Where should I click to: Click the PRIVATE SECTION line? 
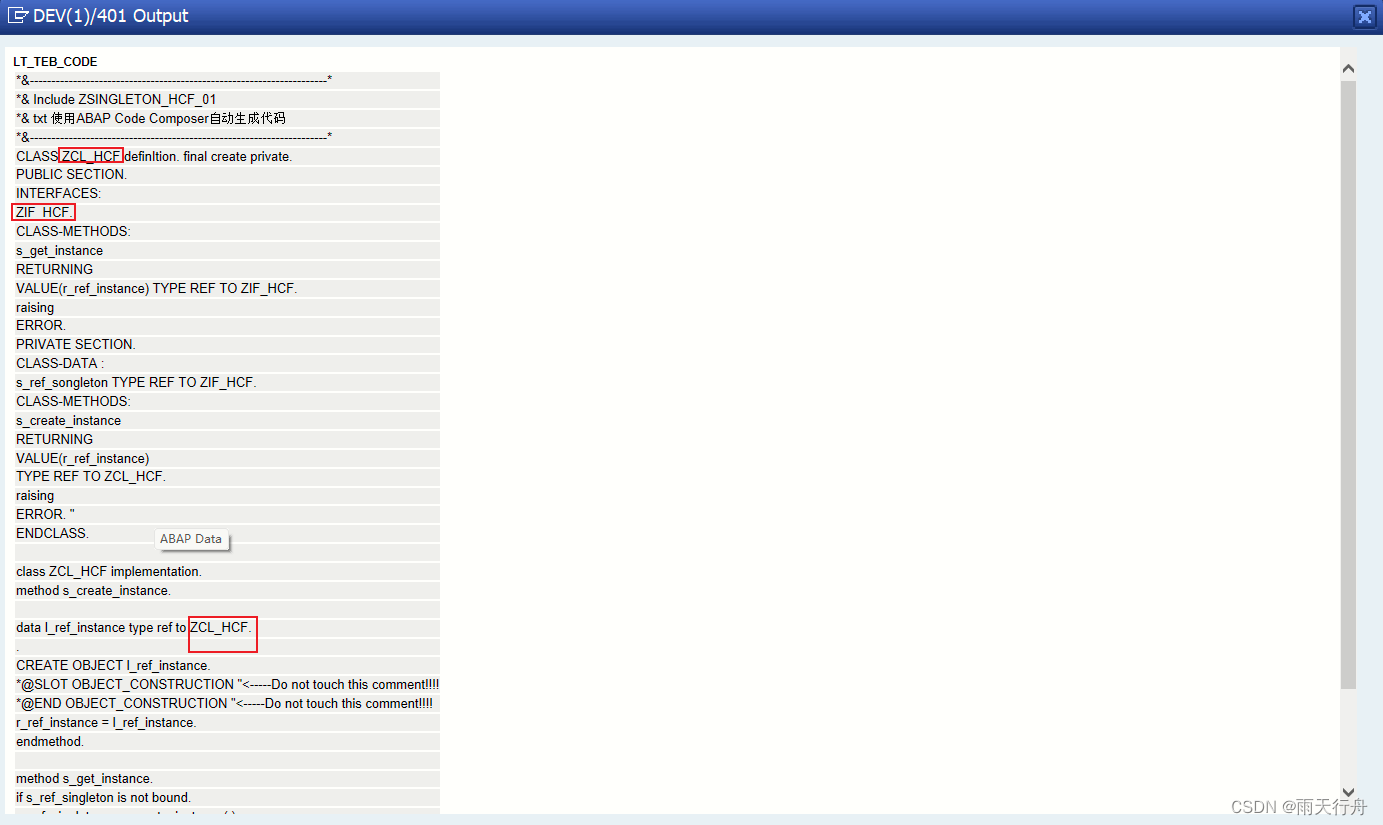tap(75, 344)
